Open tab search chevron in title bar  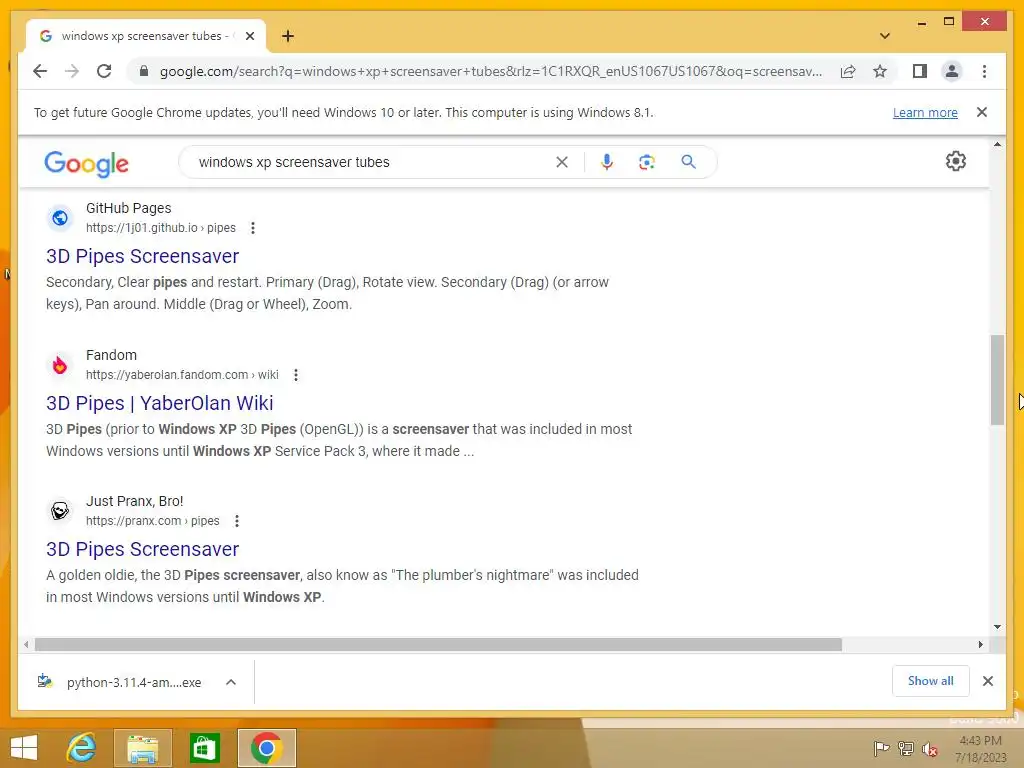click(x=885, y=36)
